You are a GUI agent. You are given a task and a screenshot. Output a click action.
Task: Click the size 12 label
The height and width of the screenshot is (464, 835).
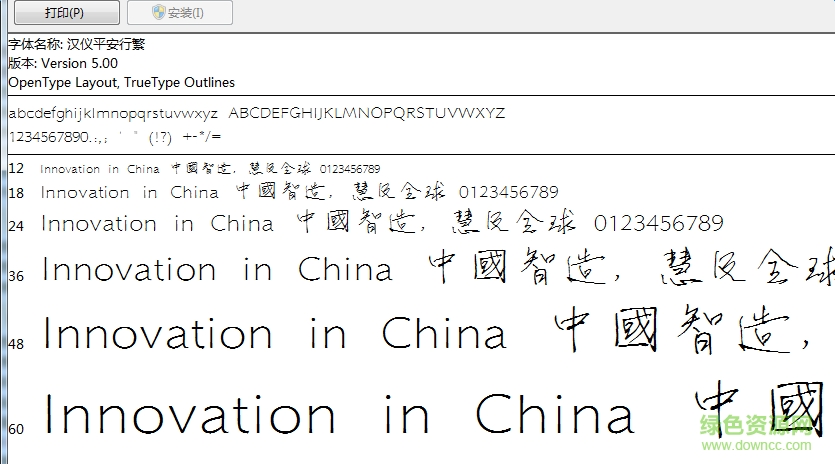tap(16, 169)
